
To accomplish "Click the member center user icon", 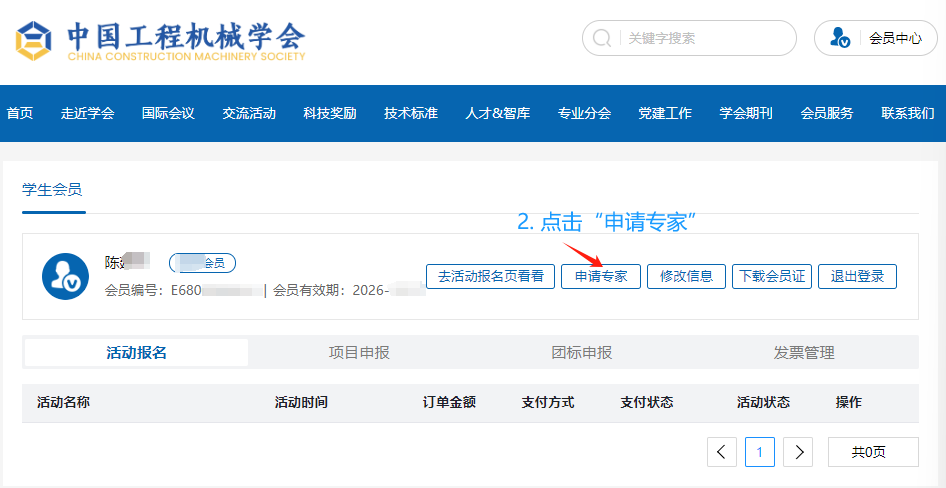I will (x=841, y=38).
